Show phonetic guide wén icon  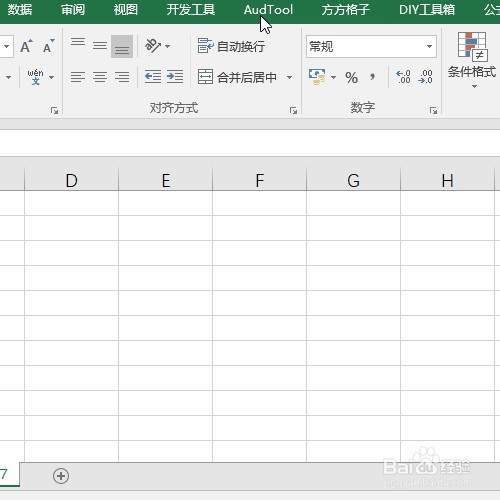click(x=36, y=77)
